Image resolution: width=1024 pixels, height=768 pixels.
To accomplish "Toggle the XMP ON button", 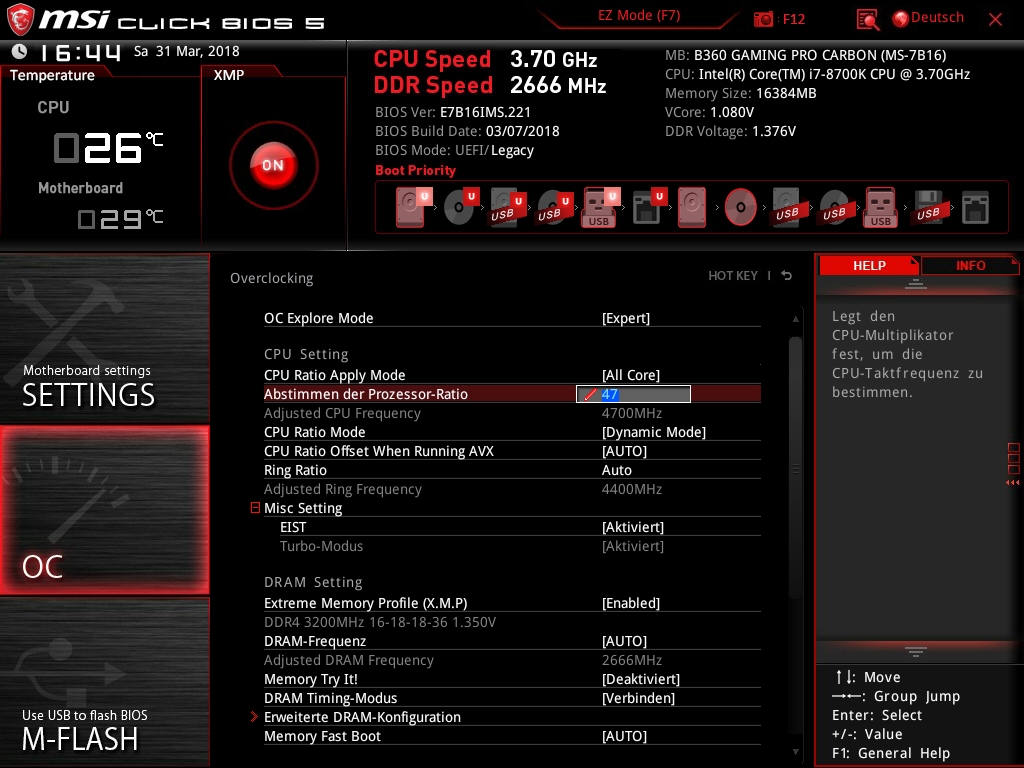I will (273, 165).
